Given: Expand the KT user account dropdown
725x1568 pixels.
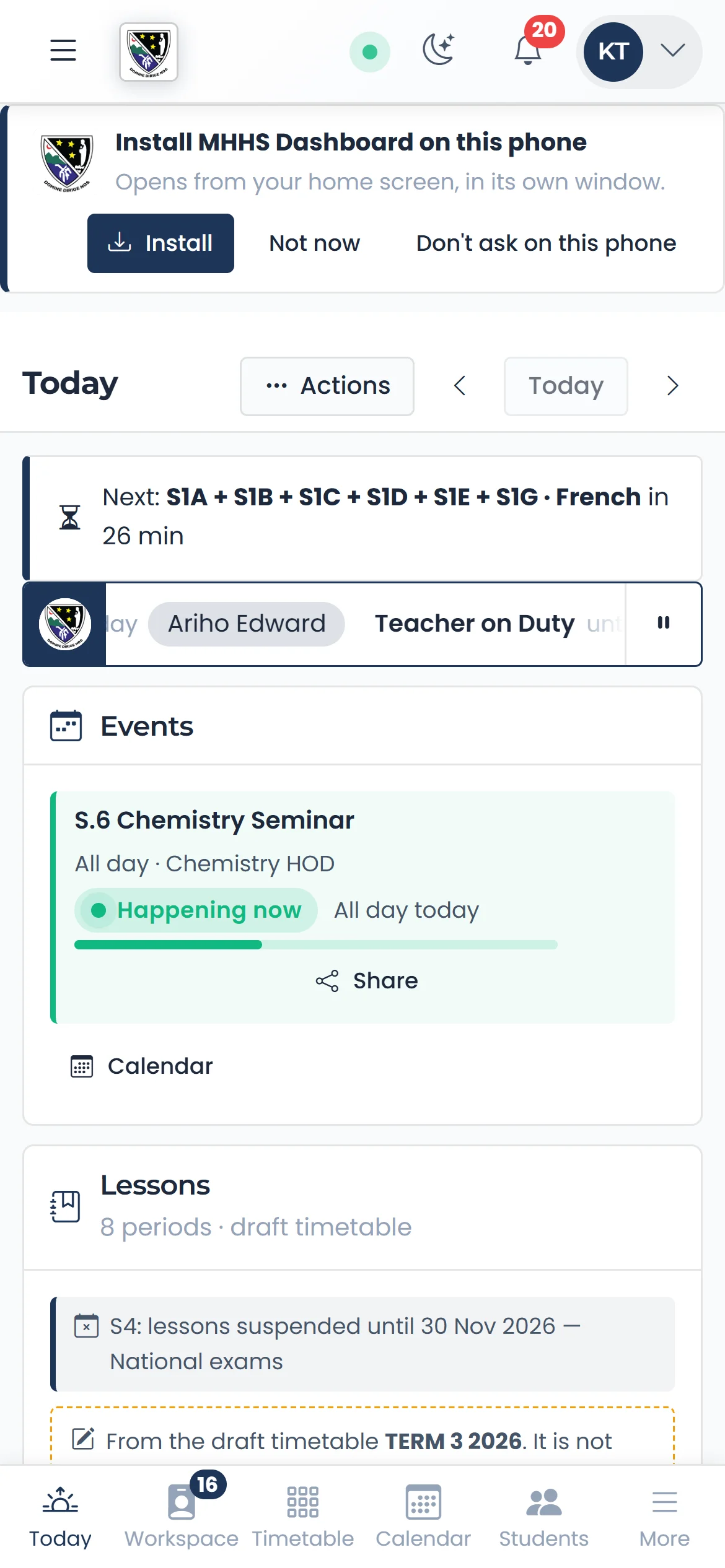Looking at the screenshot, I should pyautogui.click(x=639, y=51).
